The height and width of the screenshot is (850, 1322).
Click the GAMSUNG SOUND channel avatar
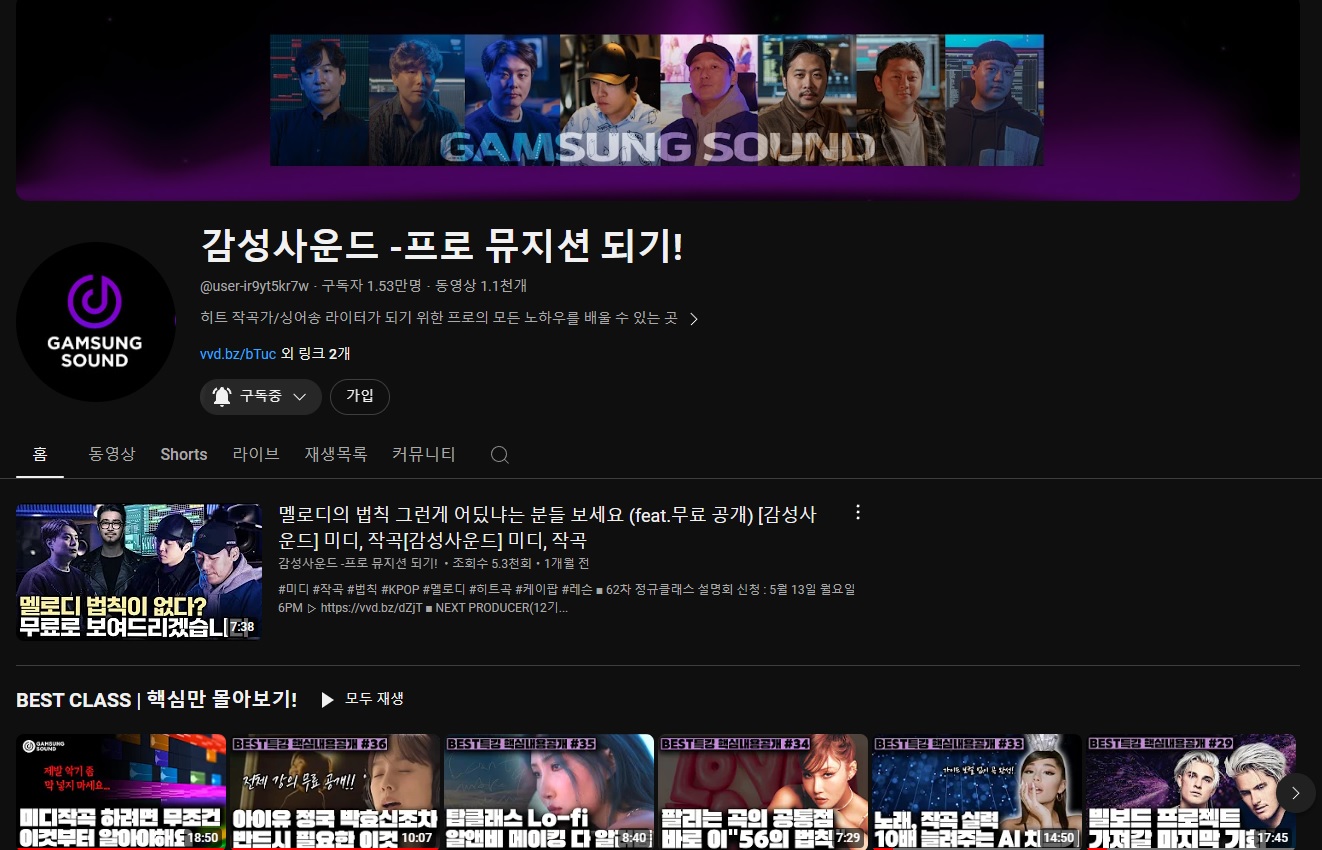click(96, 322)
